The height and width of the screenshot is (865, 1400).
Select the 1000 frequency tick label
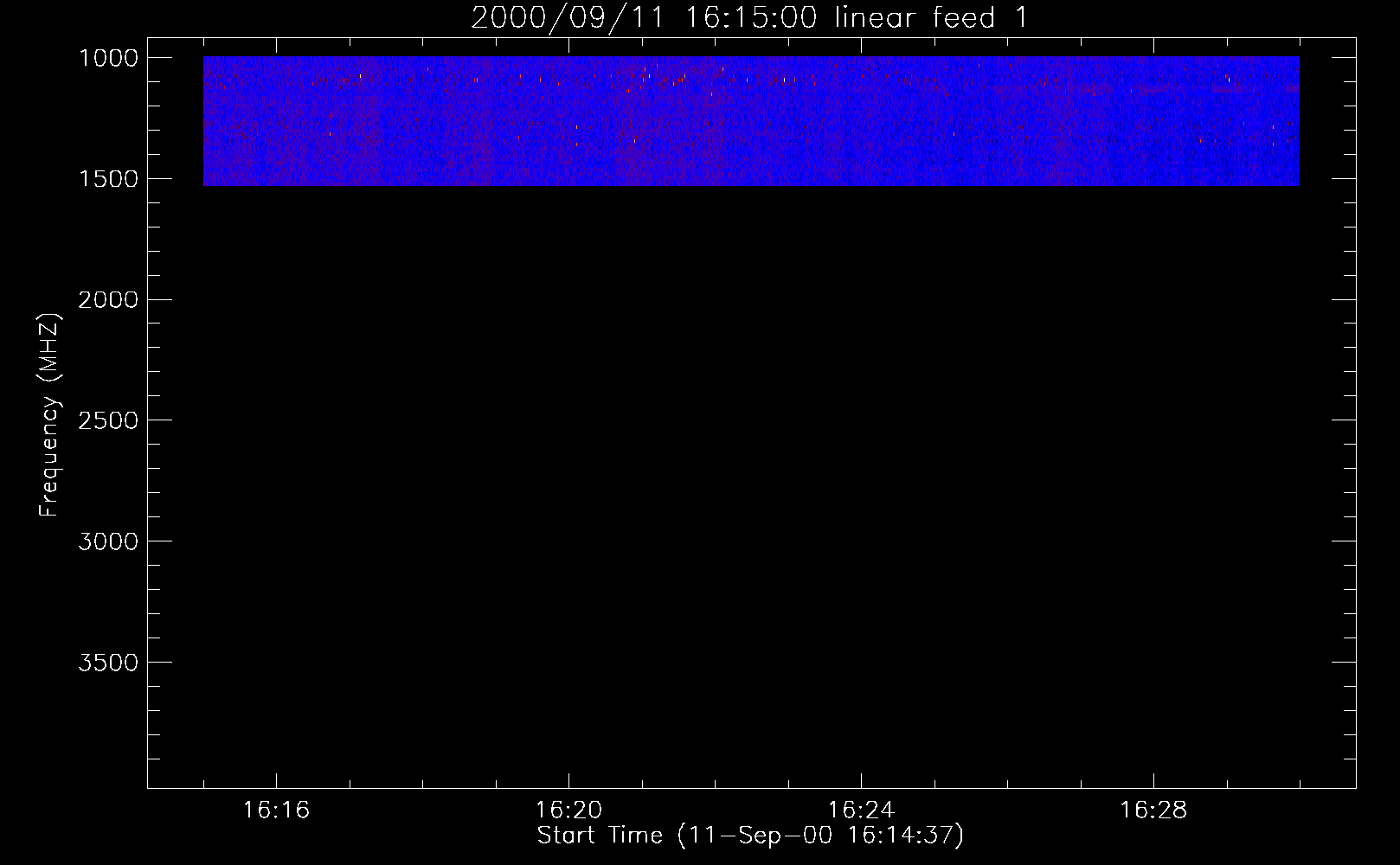(x=108, y=58)
